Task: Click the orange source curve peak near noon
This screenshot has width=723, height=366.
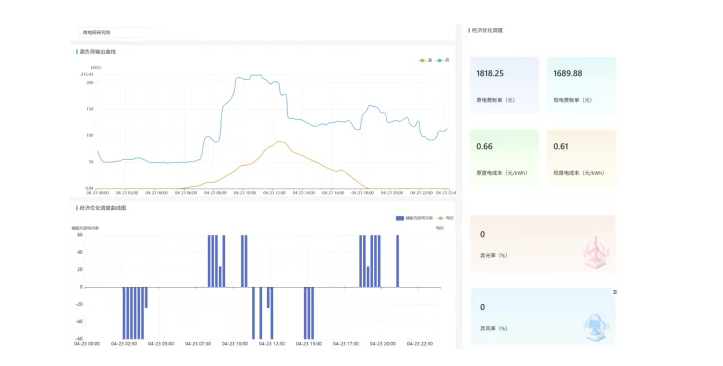Action: tap(279, 142)
